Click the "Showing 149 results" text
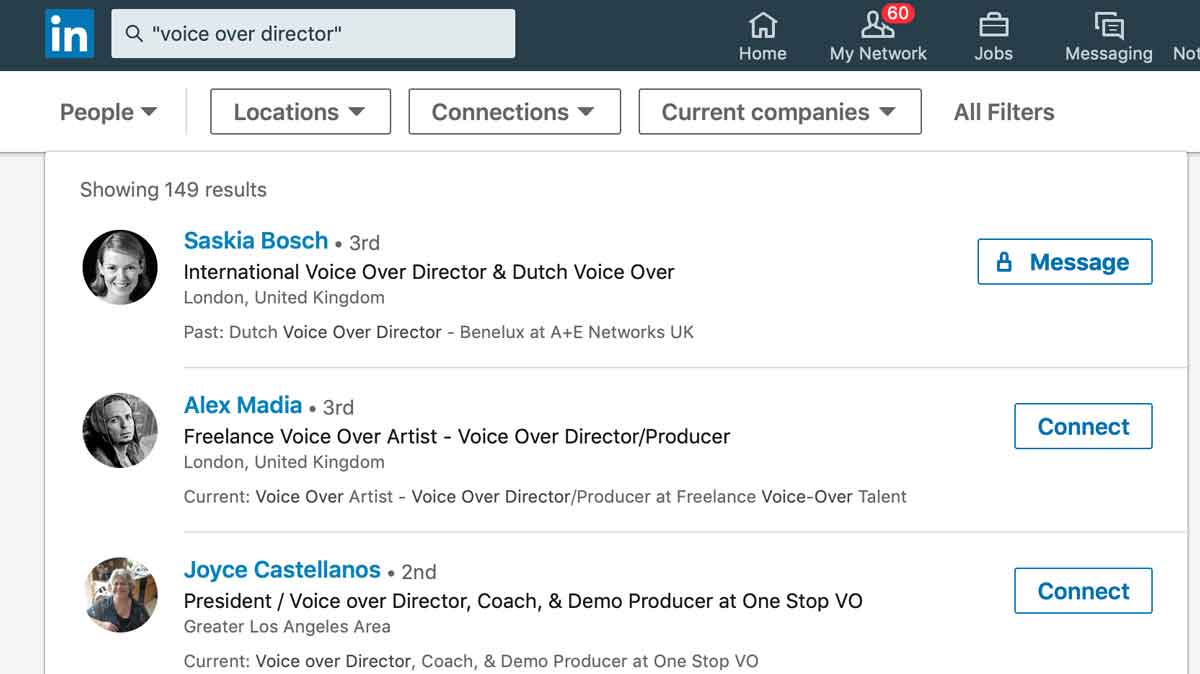This screenshot has height=674, width=1200. coord(173,190)
